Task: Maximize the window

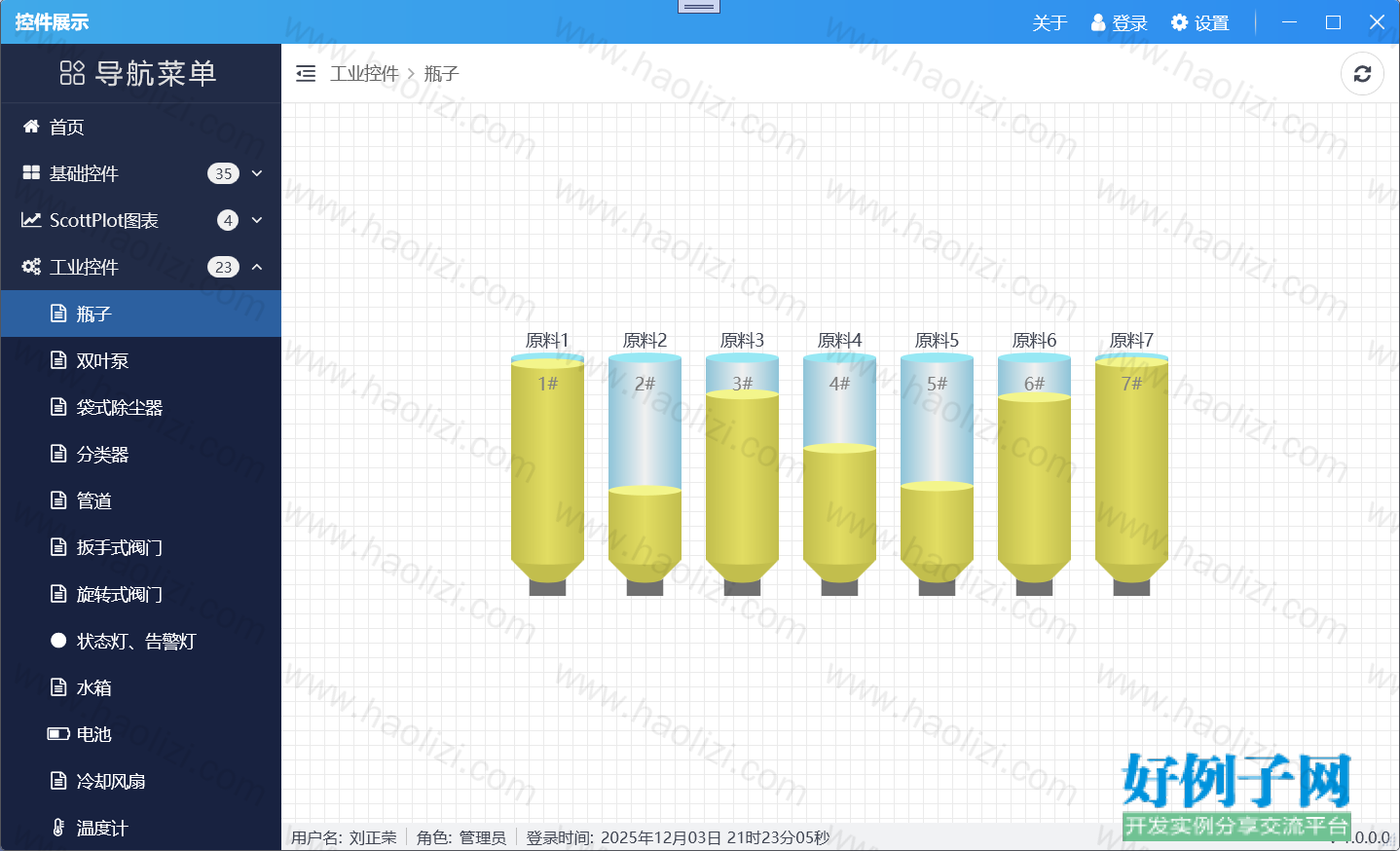Action: [1333, 22]
